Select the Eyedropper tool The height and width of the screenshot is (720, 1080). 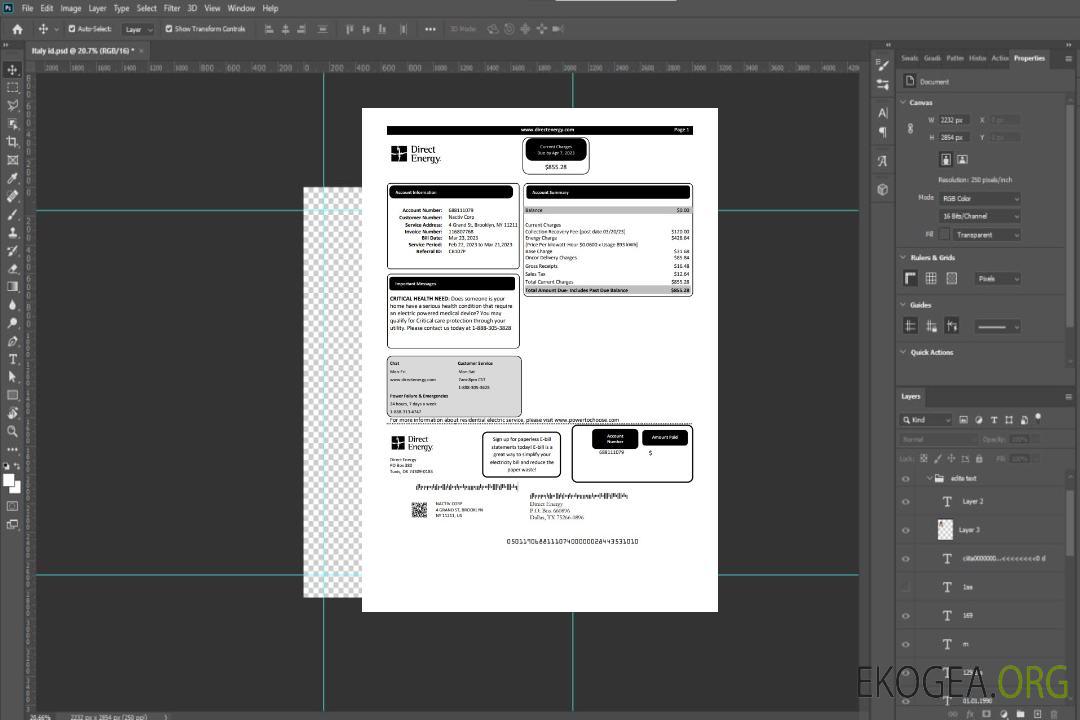(13, 178)
